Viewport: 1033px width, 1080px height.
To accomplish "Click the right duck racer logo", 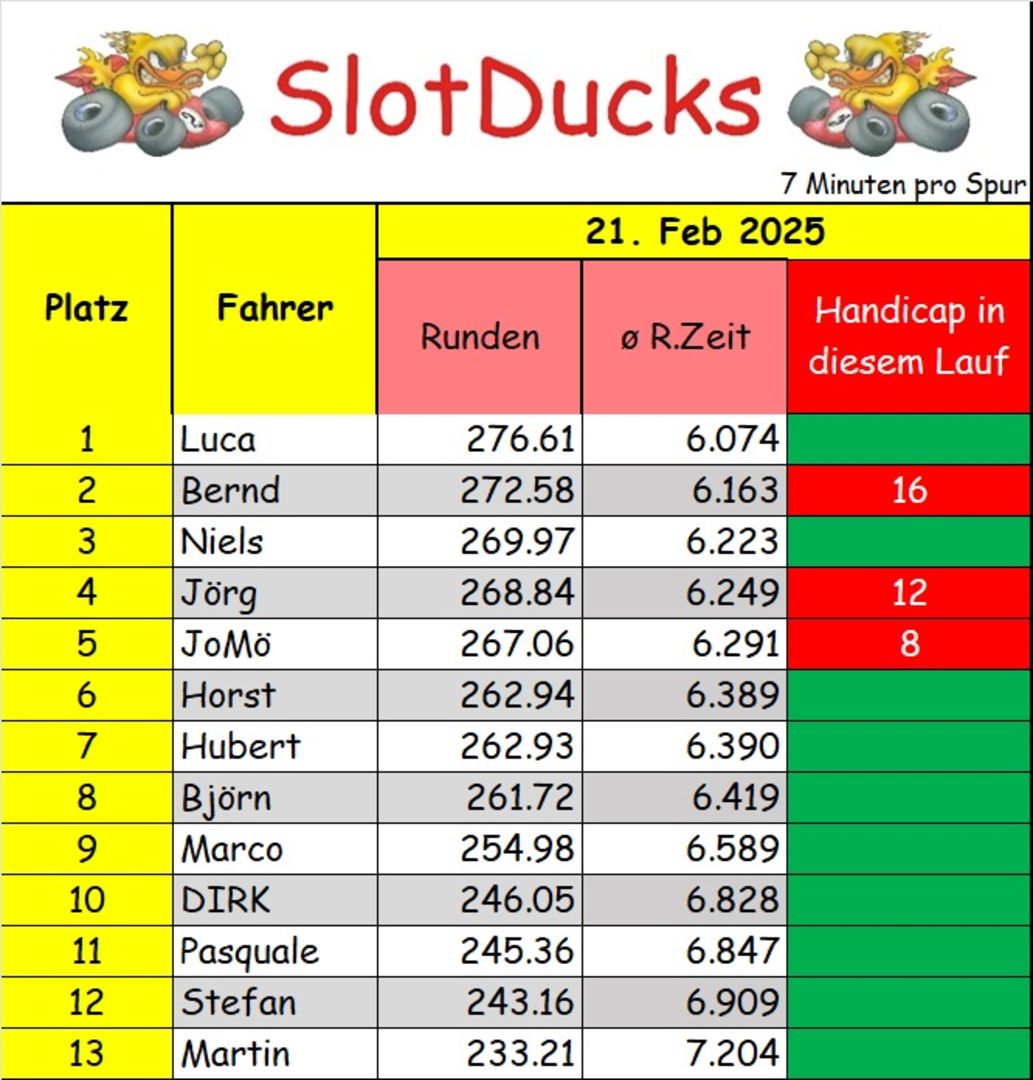I will tap(882, 93).
